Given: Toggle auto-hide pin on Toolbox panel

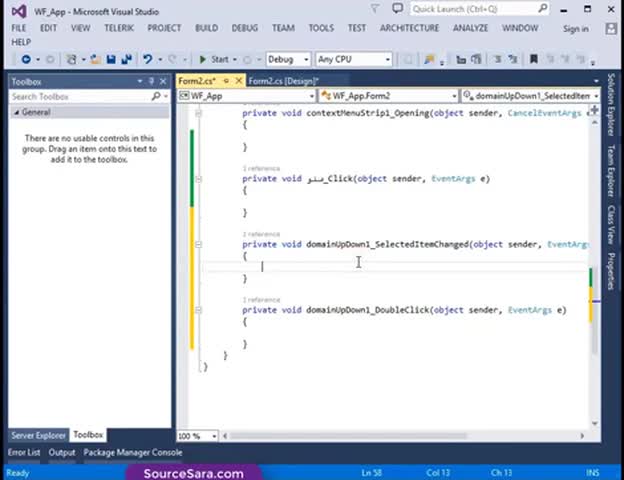Looking at the screenshot, I should 152,81.
